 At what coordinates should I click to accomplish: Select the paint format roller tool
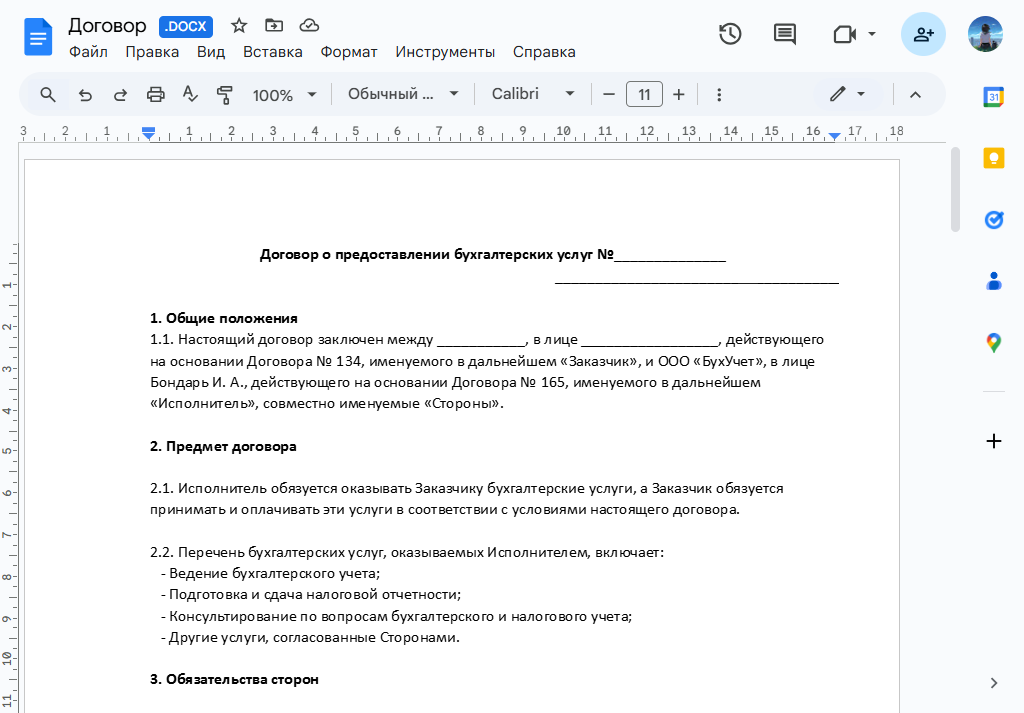pyautogui.click(x=224, y=94)
